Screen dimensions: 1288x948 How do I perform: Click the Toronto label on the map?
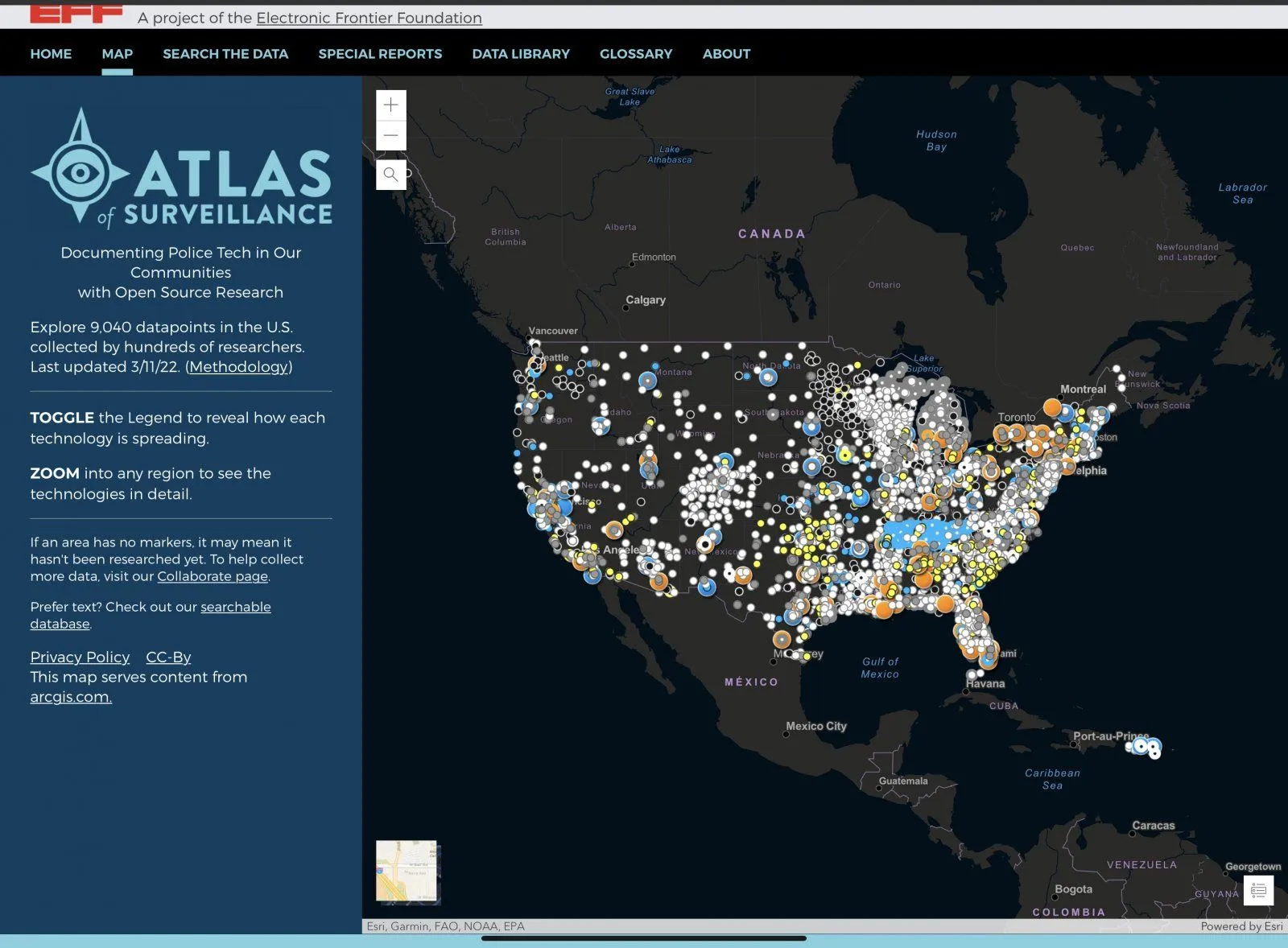click(x=1017, y=417)
